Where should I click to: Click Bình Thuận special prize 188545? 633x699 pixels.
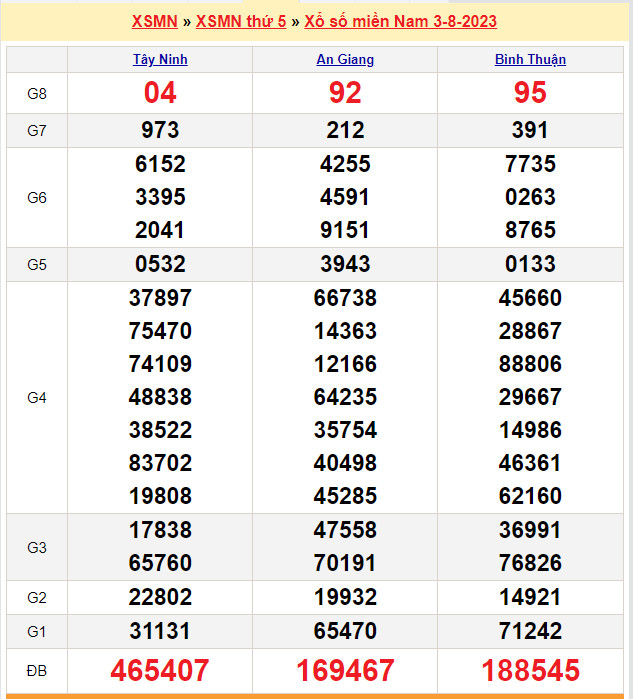(x=530, y=669)
